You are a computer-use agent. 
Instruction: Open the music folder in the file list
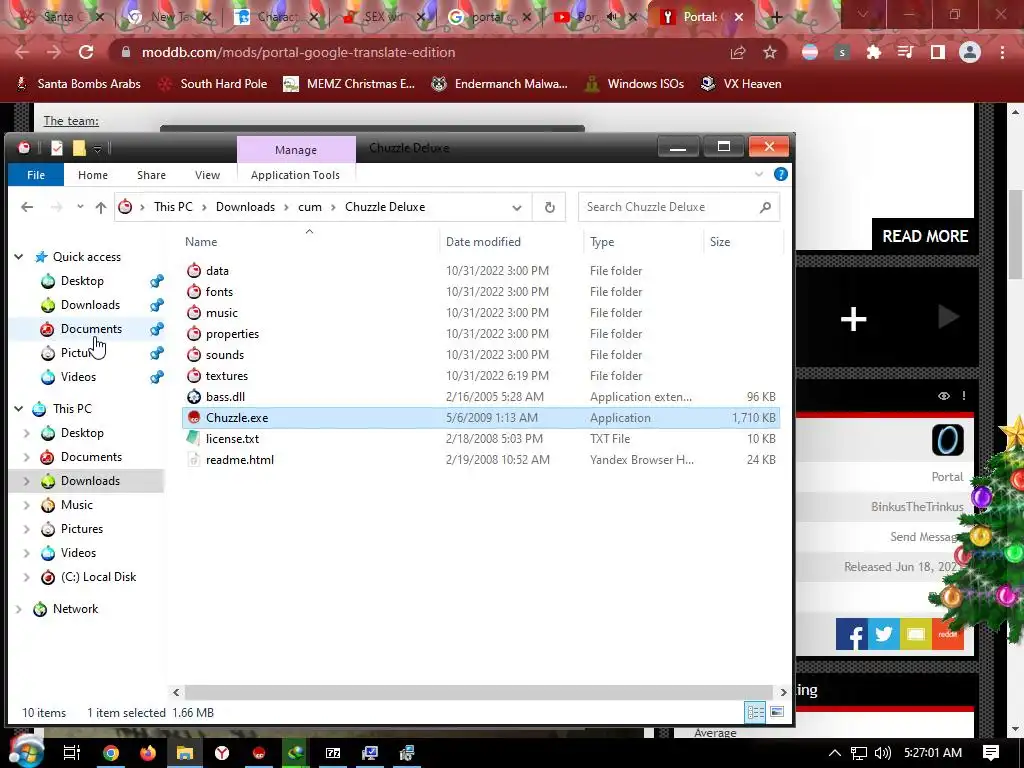(221, 312)
